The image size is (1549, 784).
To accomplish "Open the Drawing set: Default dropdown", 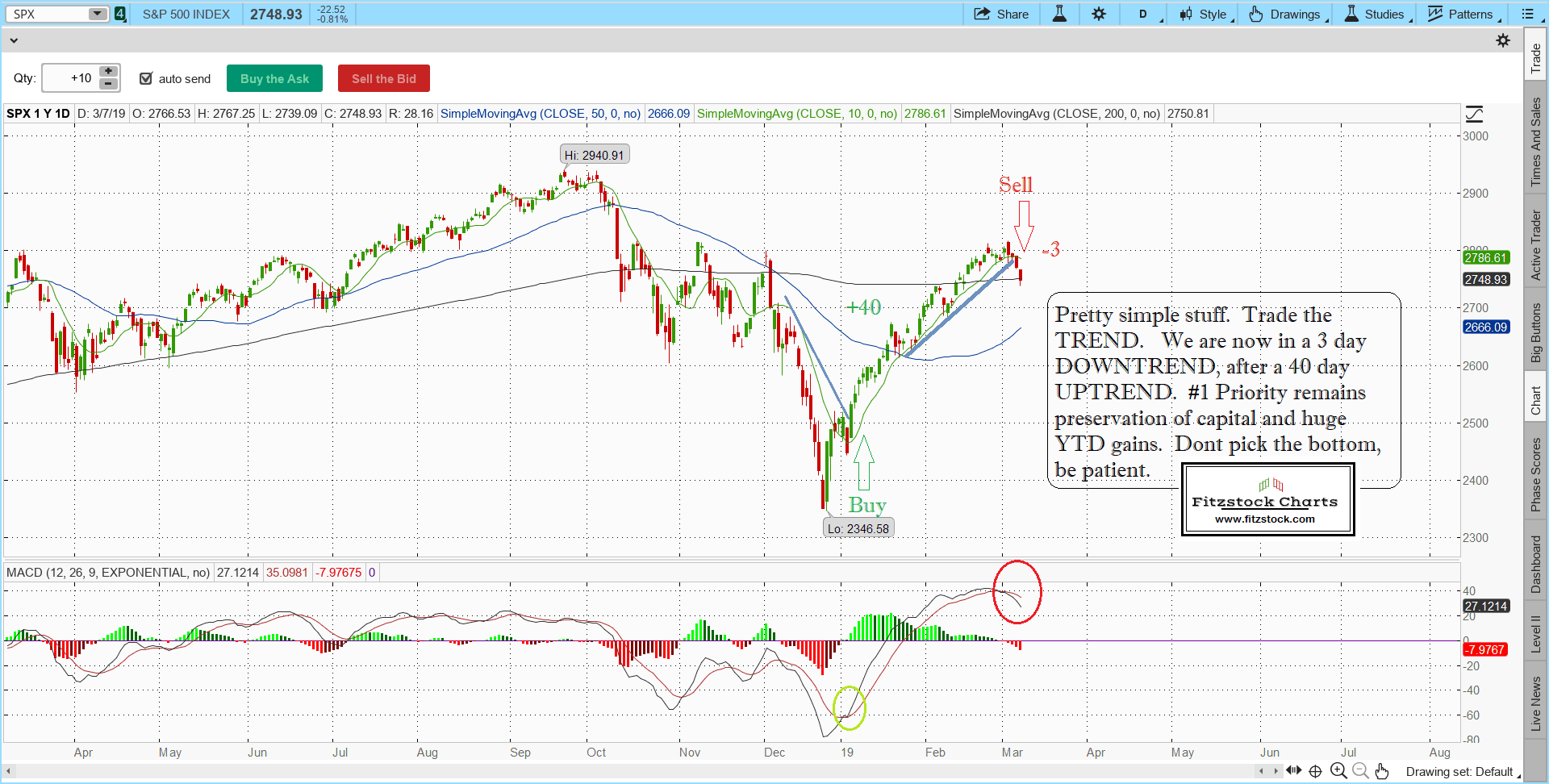I will coord(1462,772).
